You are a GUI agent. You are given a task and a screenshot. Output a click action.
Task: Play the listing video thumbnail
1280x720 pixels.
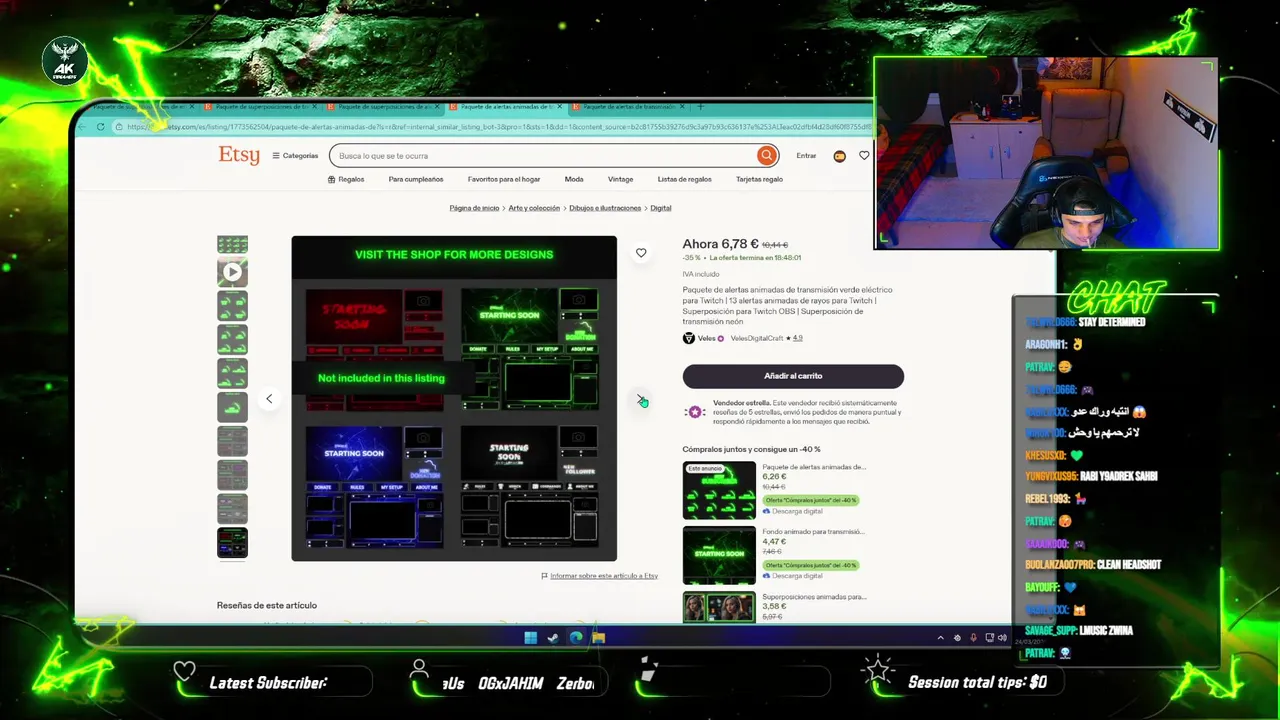pyautogui.click(x=232, y=271)
